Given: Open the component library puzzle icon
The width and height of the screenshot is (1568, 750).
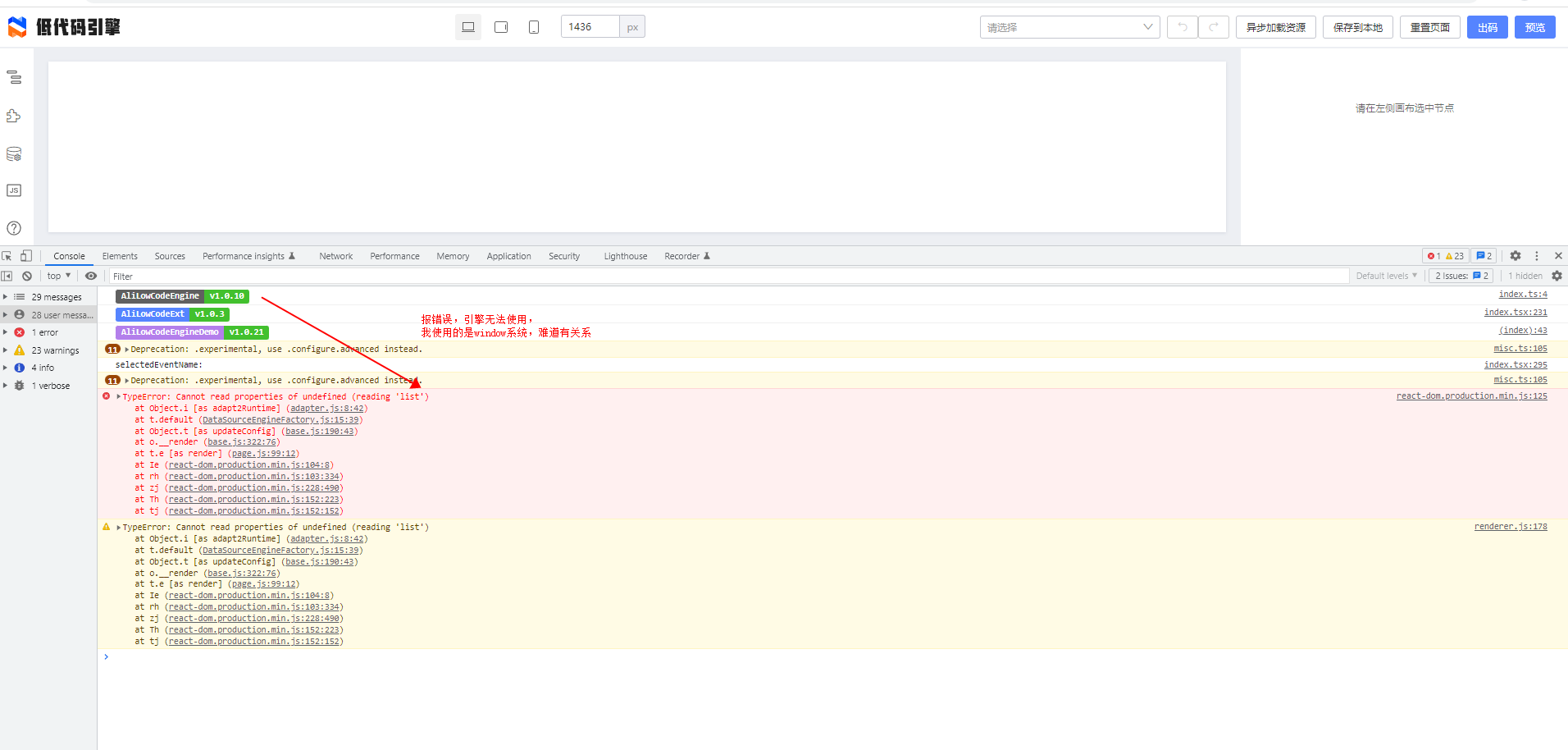Looking at the screenshot, I should (14, 116).
